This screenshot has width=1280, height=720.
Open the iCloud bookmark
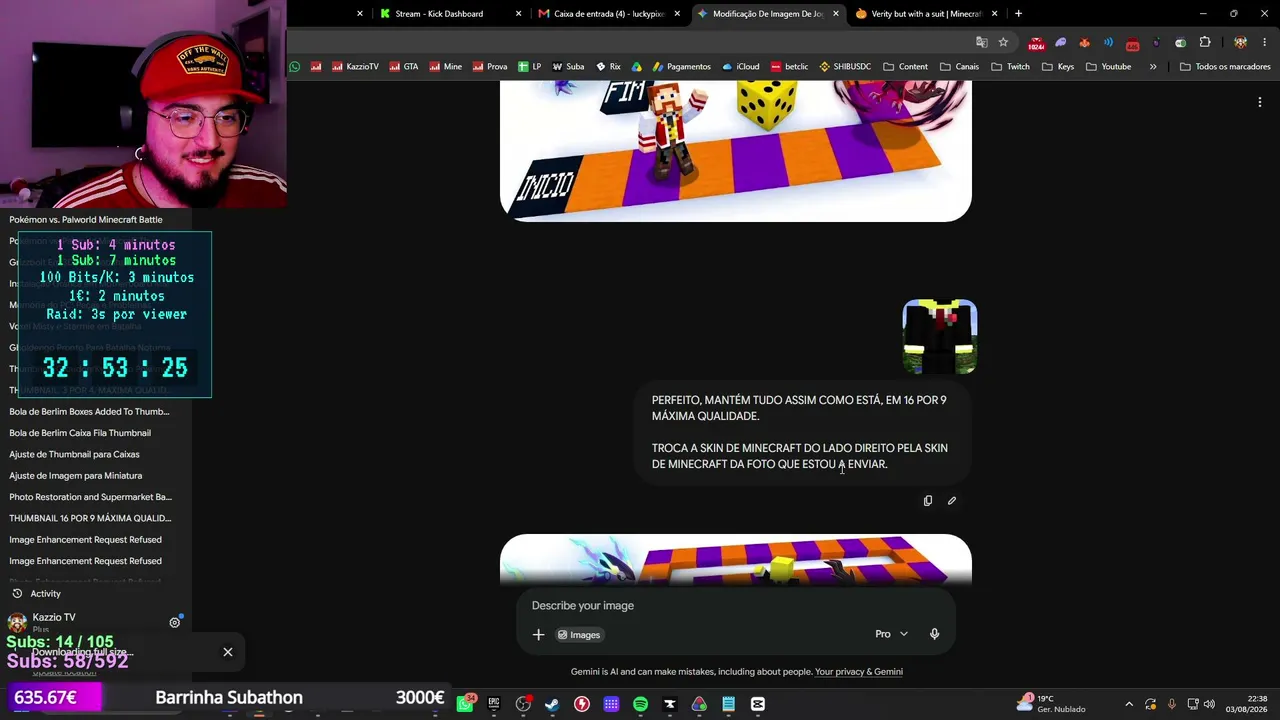tap(741, 67)
